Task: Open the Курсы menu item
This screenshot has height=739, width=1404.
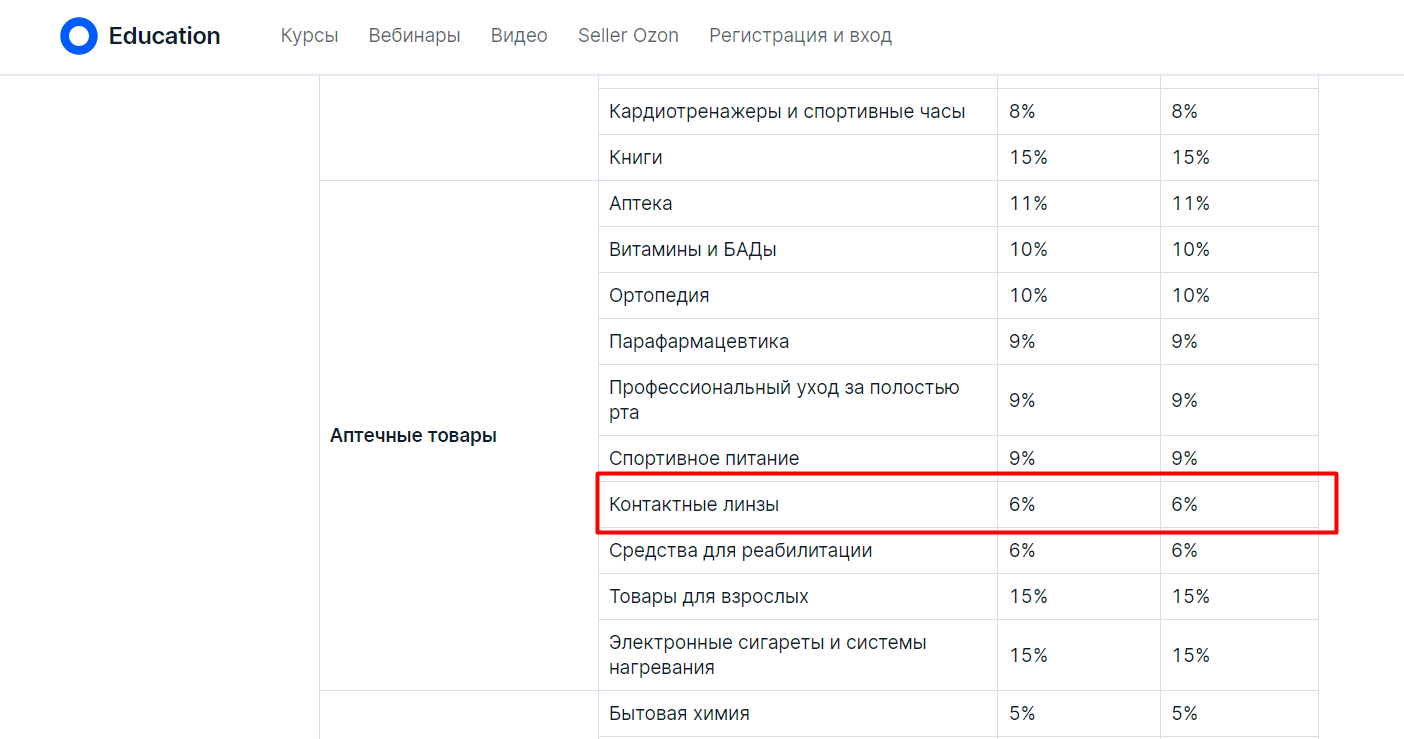Action: point(309,36)
